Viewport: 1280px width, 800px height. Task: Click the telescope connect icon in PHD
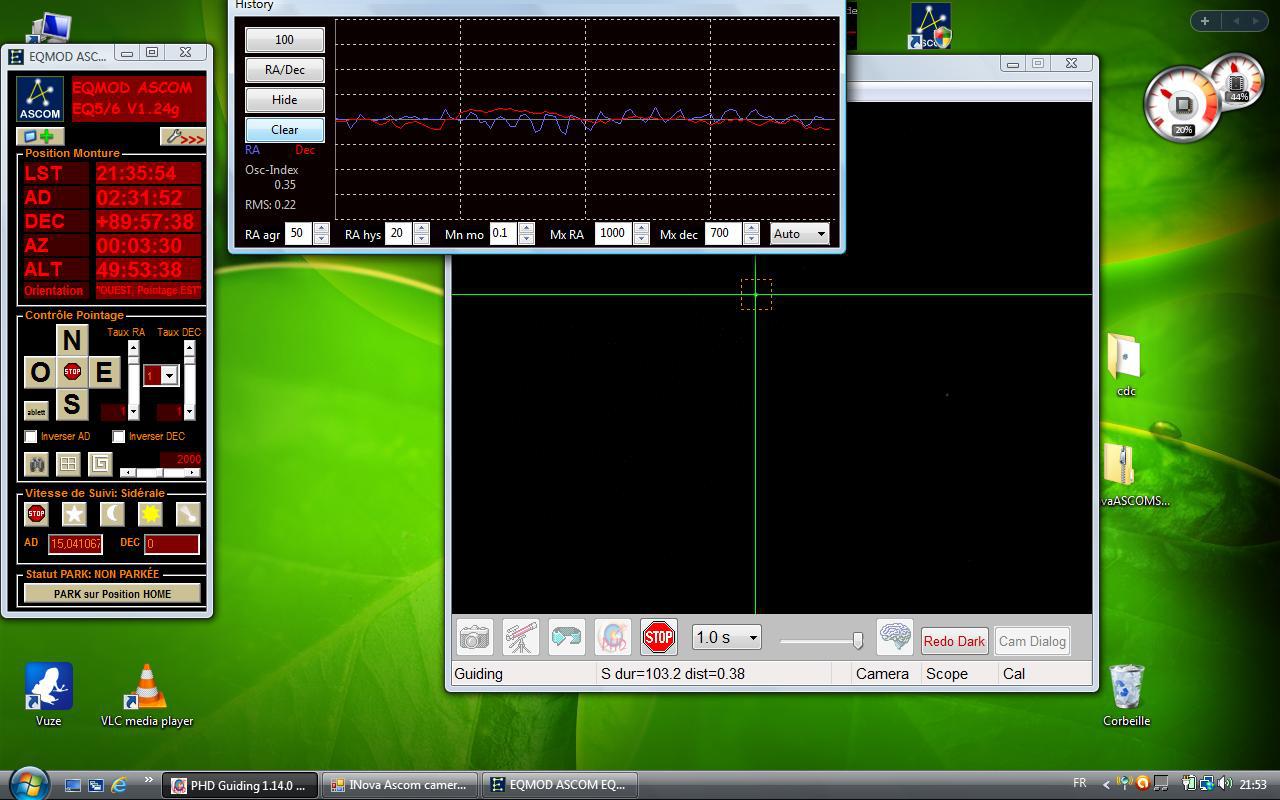(521, 637)
